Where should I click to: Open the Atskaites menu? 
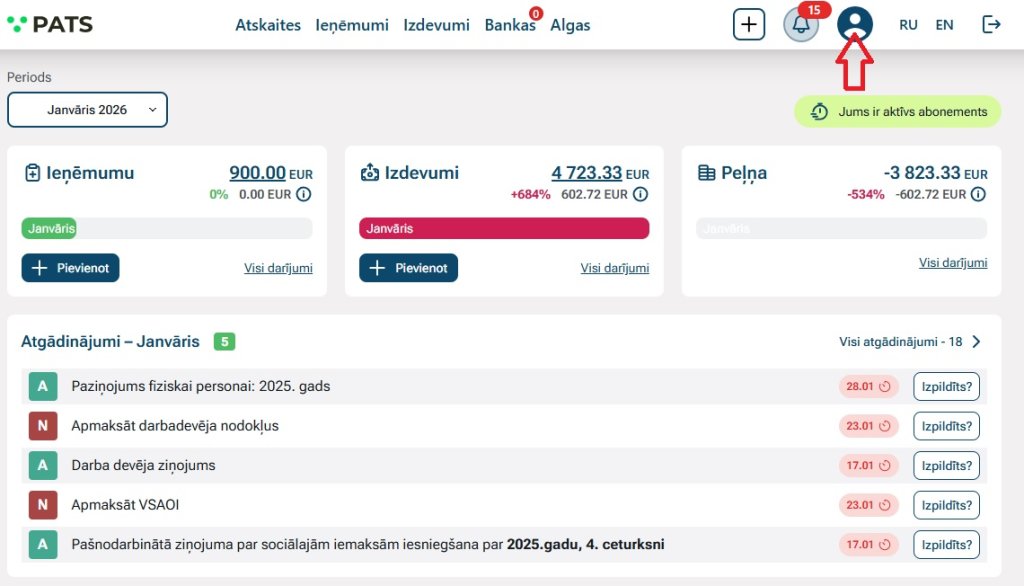point(268,25)
